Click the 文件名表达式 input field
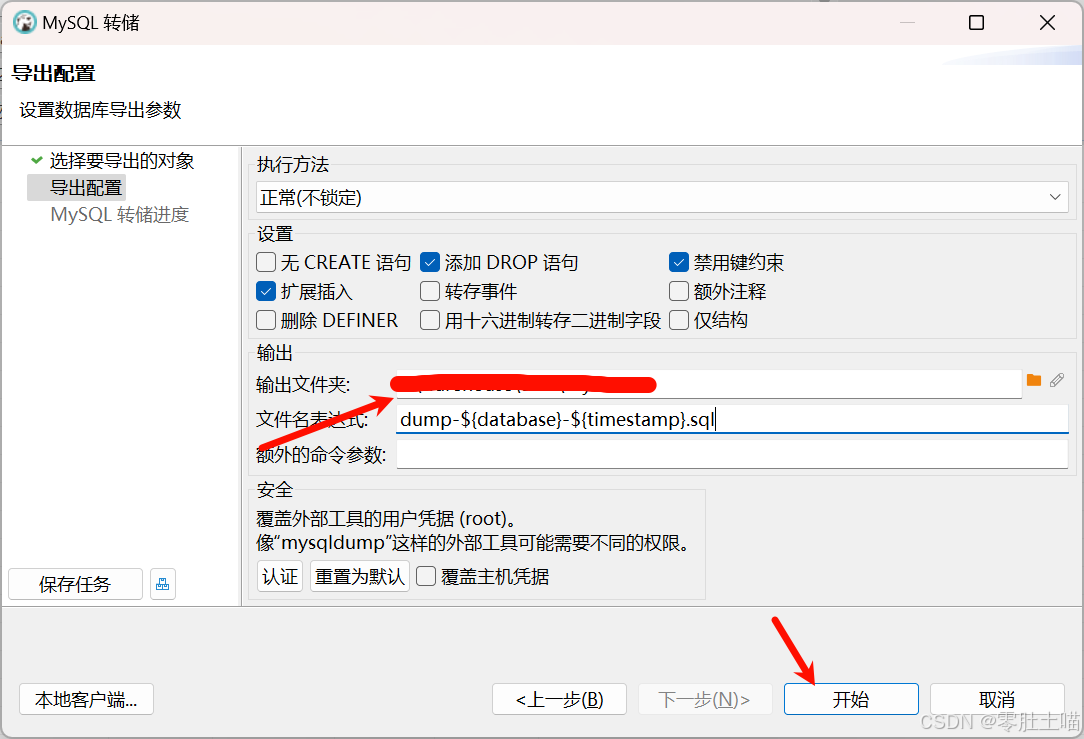 pos(732,419)
